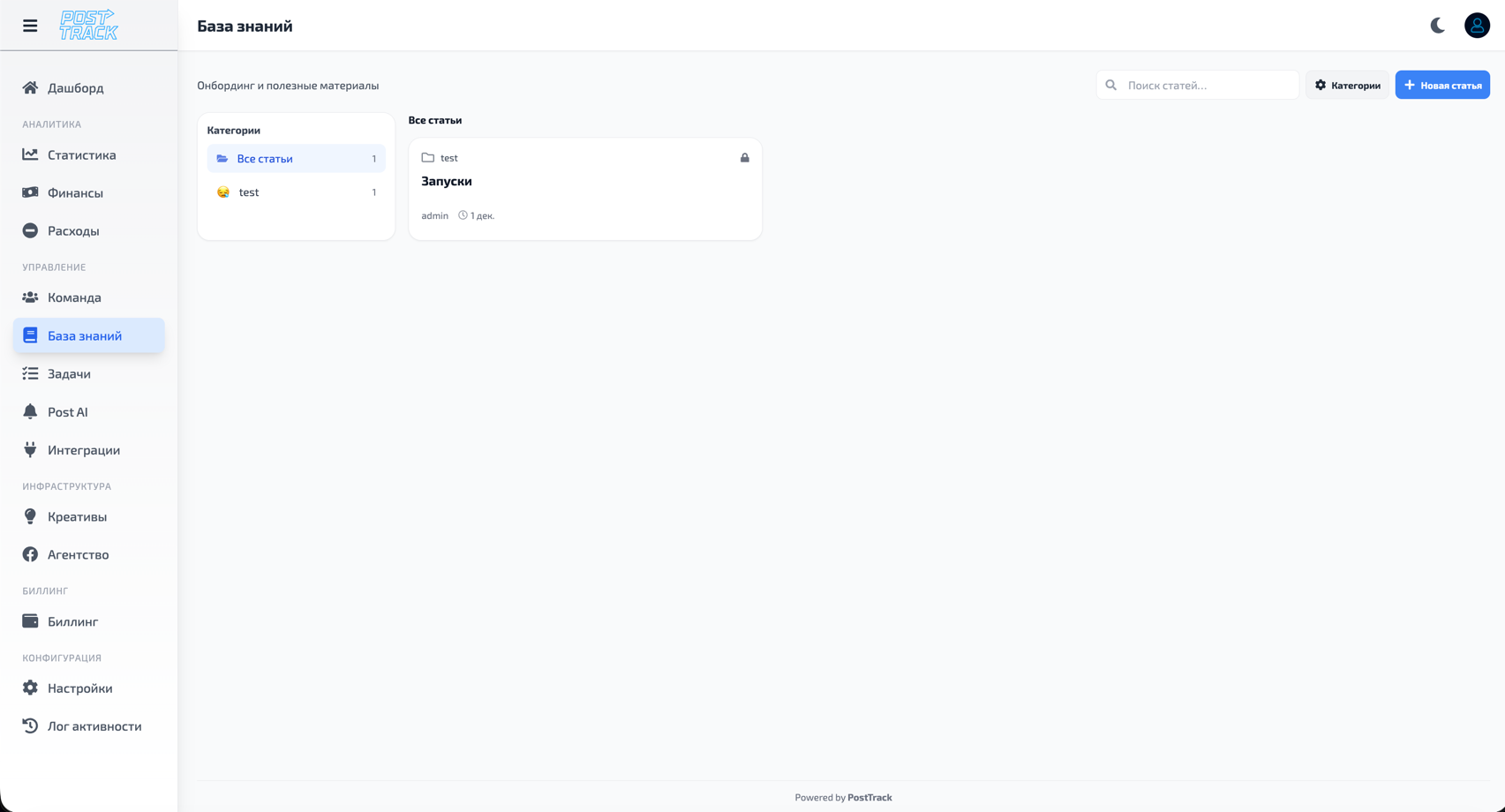Open the Агентство Facebook icon

[x=30, y=554]
